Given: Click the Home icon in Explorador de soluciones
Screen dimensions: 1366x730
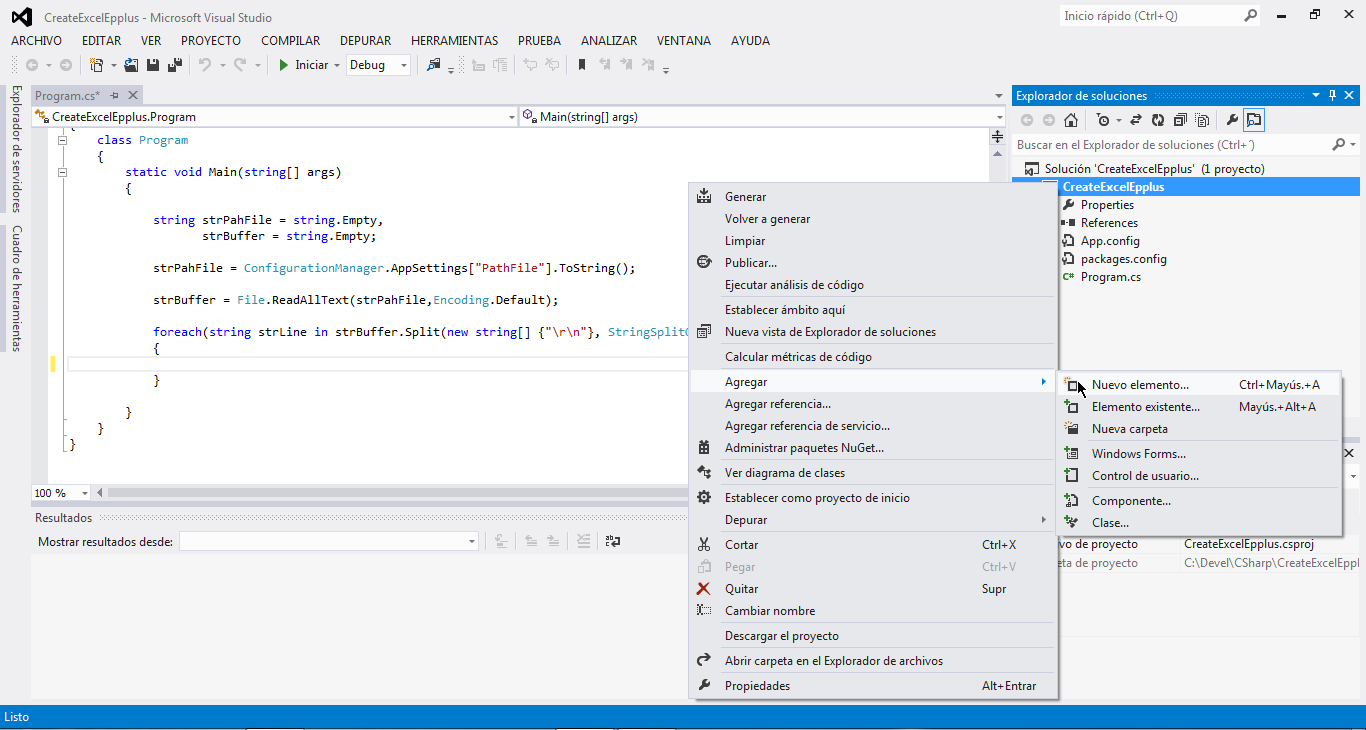Looking at the screenshot, I should [1071, 120].
